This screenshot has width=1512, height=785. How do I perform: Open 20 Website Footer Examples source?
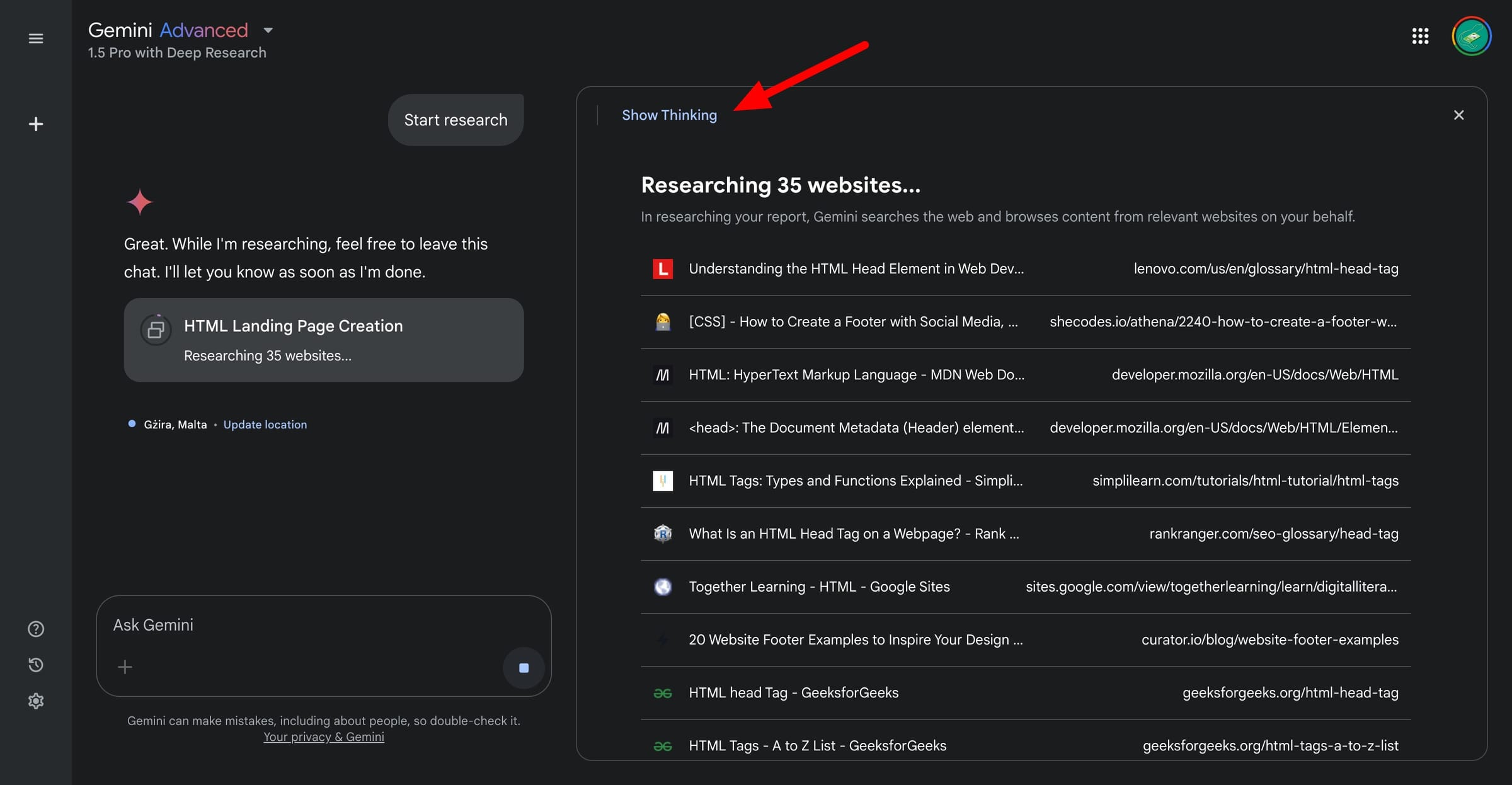click(856, 639)
